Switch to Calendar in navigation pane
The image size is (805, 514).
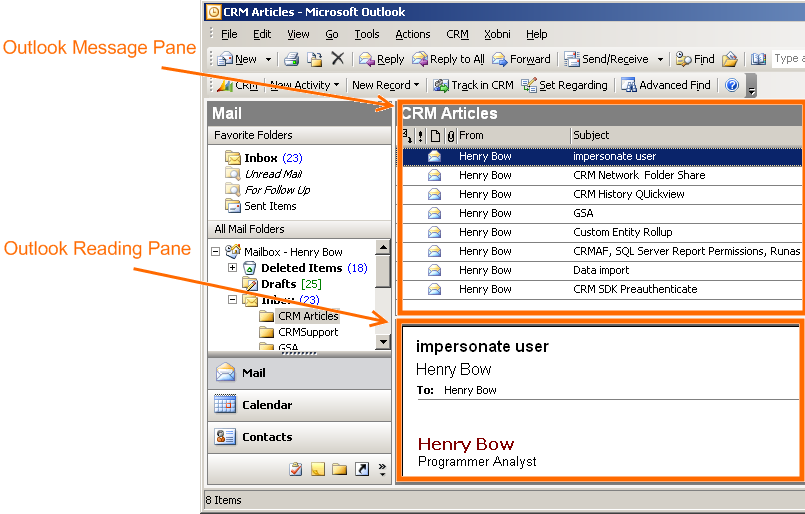pos(299,405)
